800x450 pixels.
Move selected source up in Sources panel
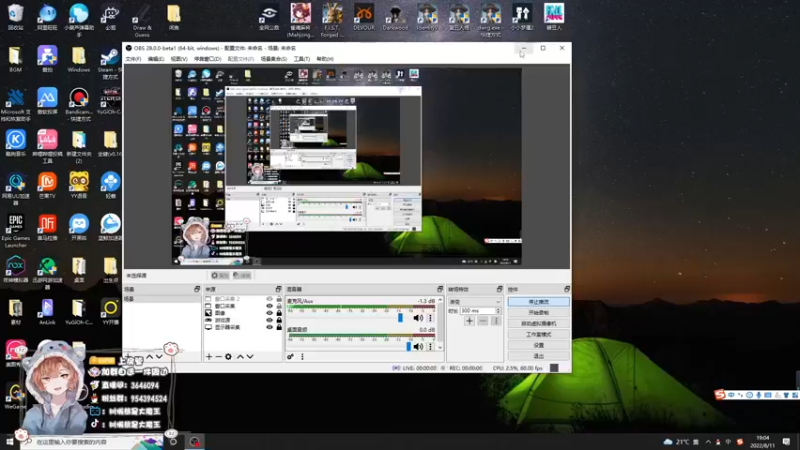pyautogui.click(x=240, y=357)
